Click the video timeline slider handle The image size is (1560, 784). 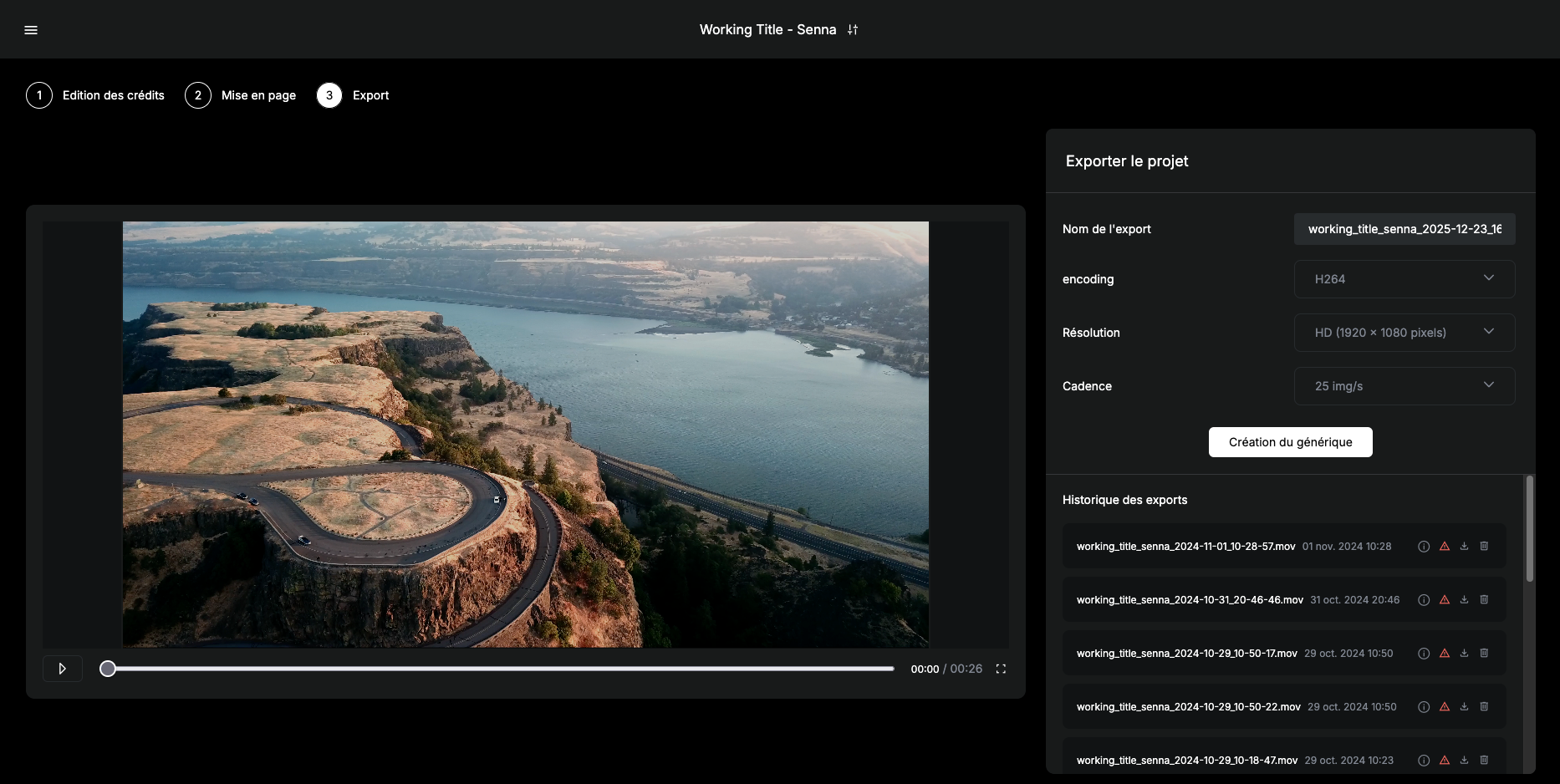(x=108, y=669)
